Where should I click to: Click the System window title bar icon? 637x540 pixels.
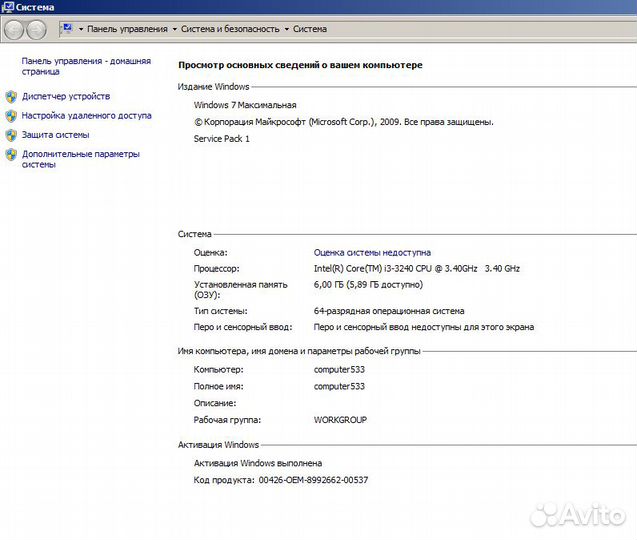pyautogui.click(x=8, y=7)
